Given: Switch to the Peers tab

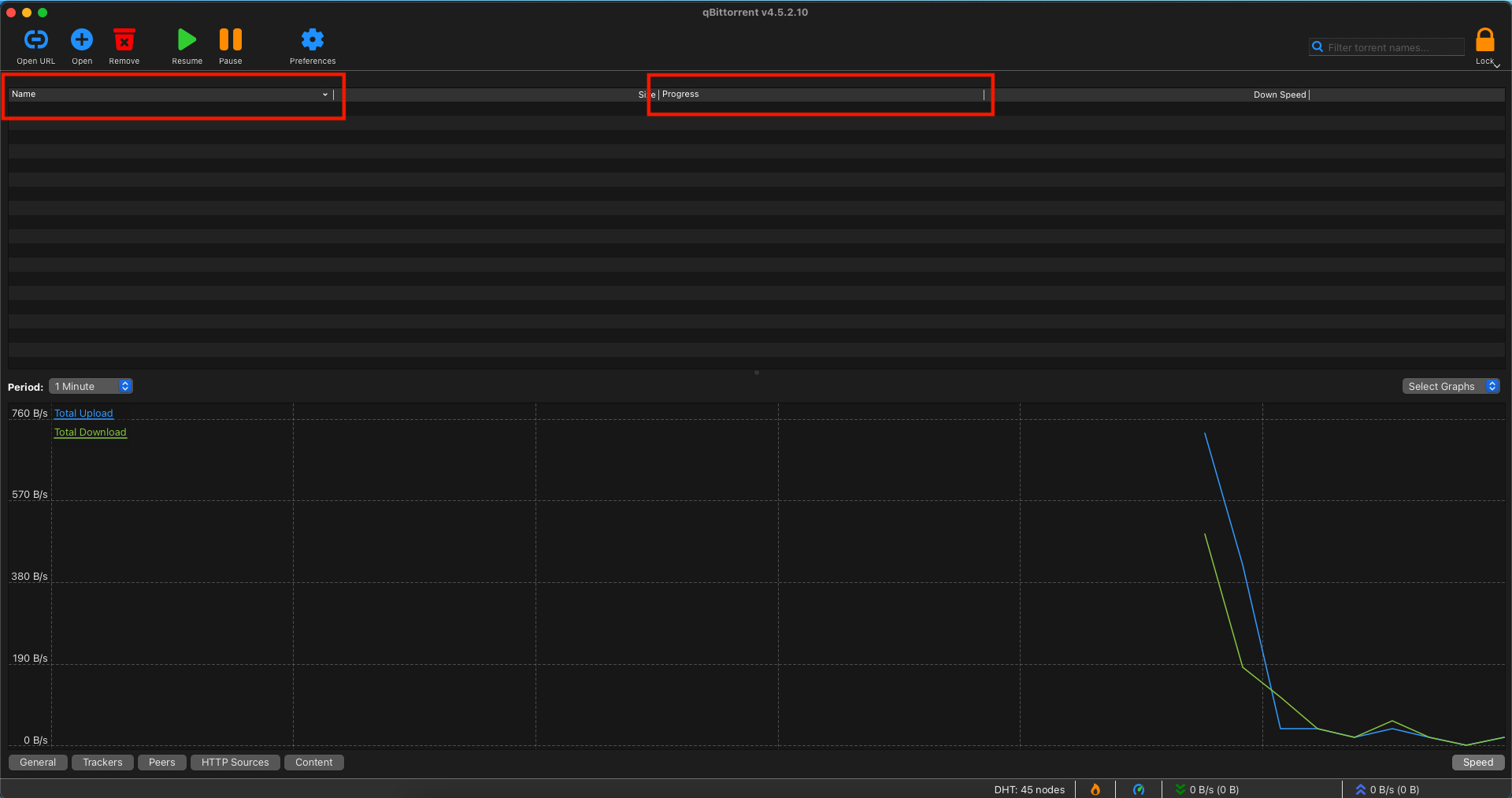Looking at the screenshot, I should 162,763.
